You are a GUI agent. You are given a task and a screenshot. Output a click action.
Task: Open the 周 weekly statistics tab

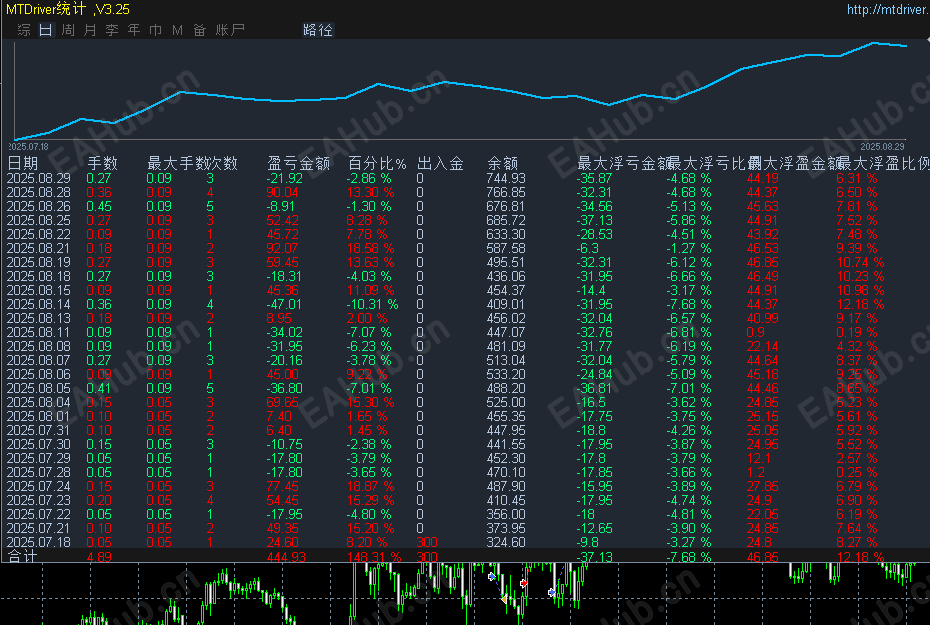(x=68, y=30)
